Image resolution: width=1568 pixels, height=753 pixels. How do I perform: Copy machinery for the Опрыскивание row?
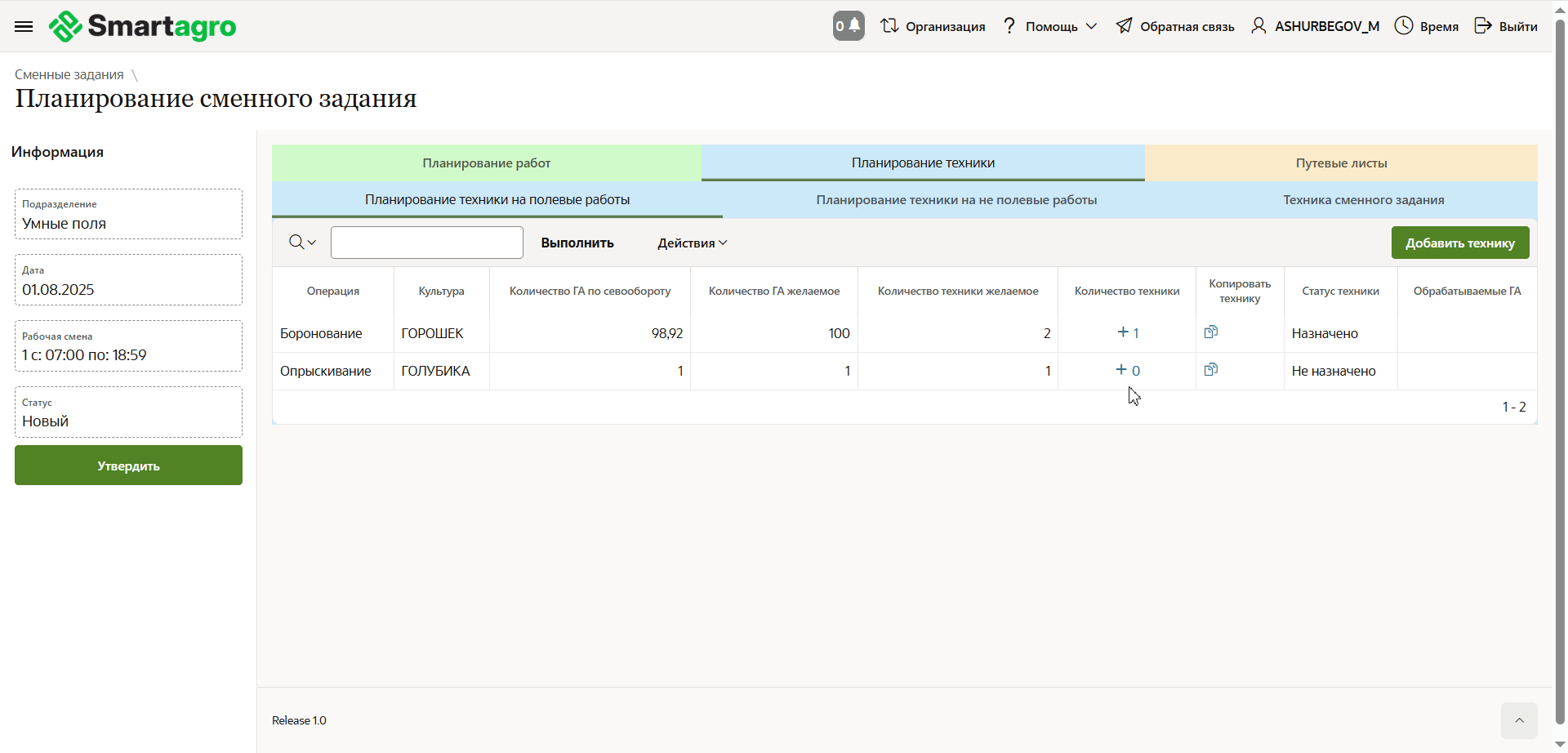coord(1211,370)
